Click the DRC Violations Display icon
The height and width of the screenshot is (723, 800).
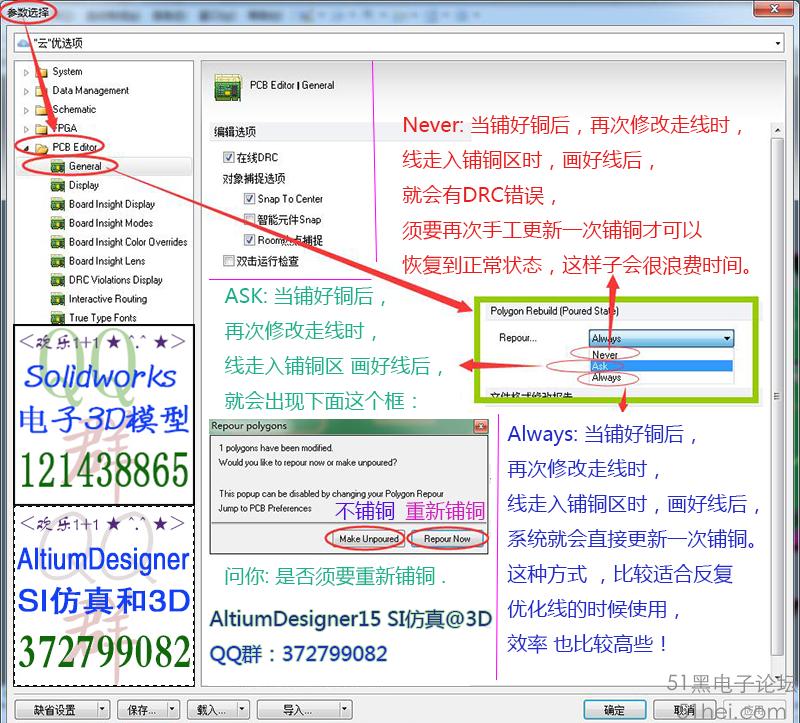[x=58, y=280]
